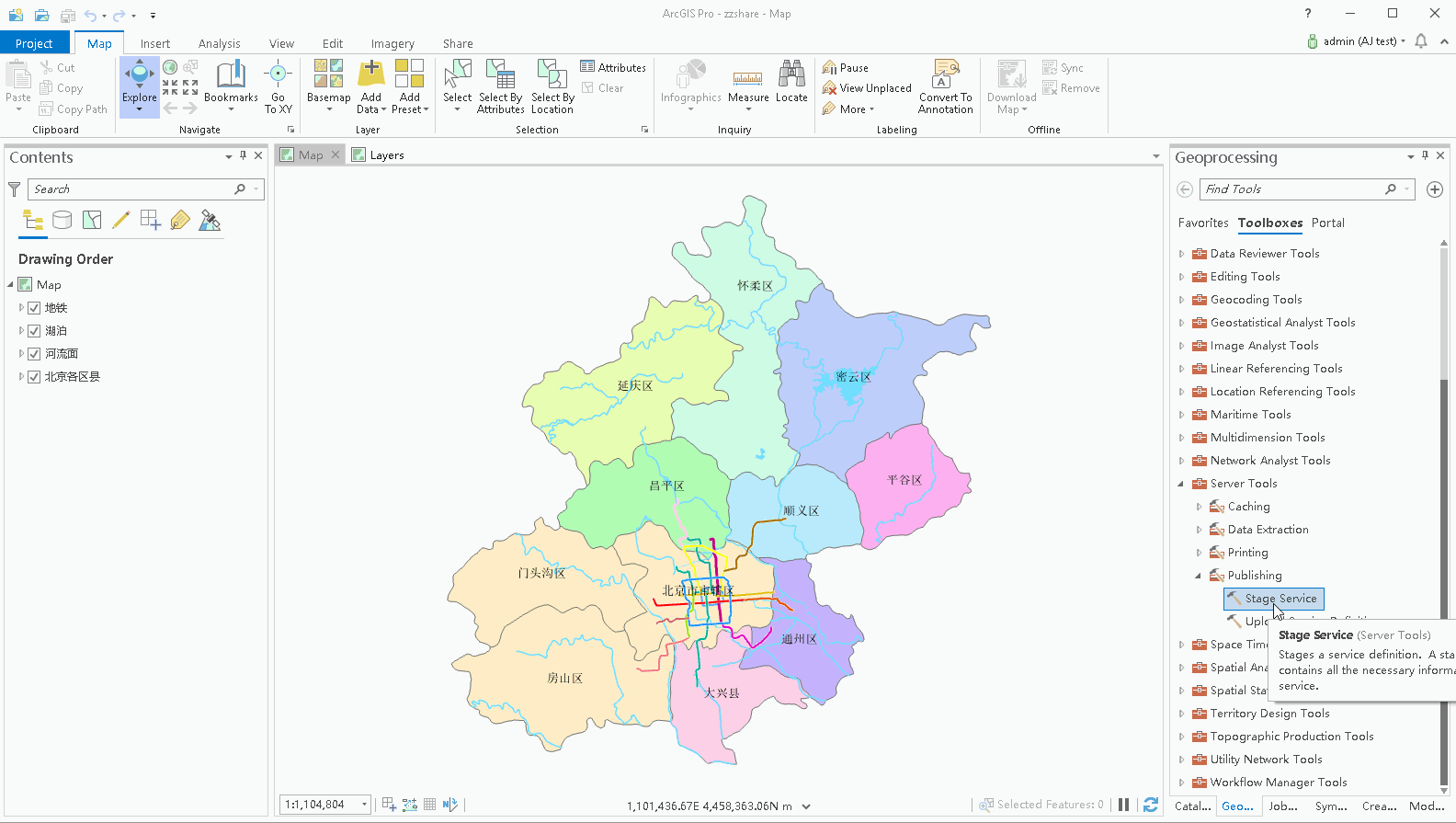1456x823 pixels.
Task: Open admin (AJ test) account menu
Action: pos(1357,41)
